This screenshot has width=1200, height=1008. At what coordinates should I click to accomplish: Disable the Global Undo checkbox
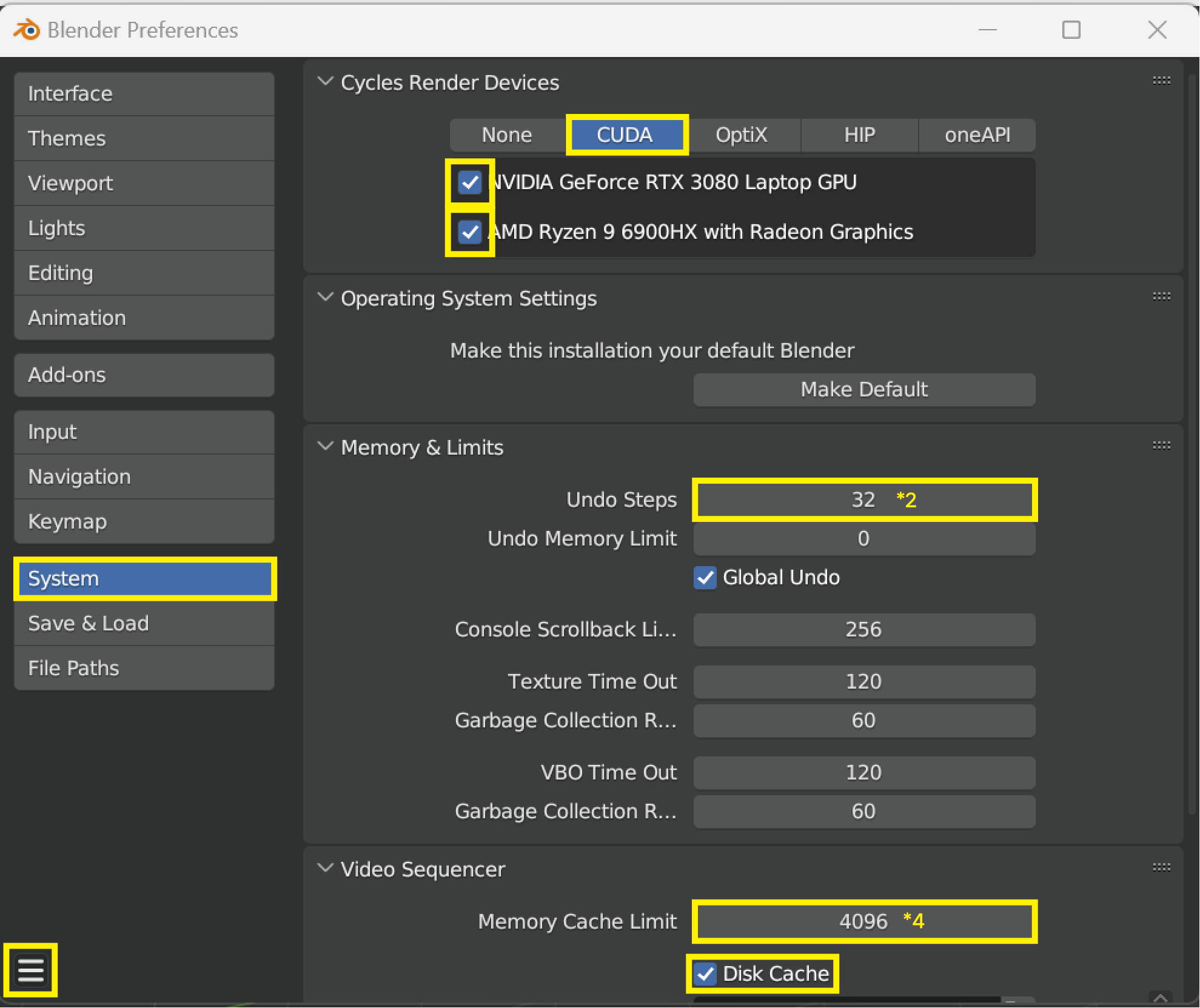pyautogui.click(x=705, y=578)
